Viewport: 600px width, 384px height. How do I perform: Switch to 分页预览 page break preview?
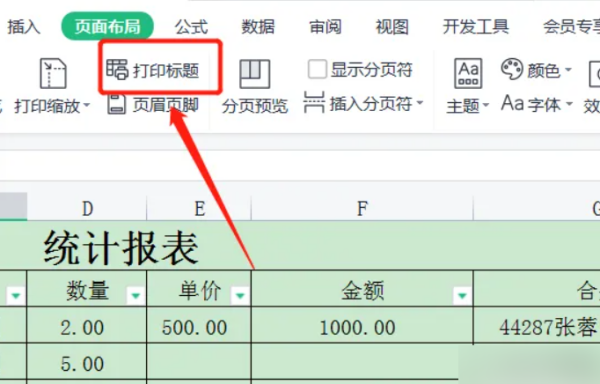tap(255, 87)
